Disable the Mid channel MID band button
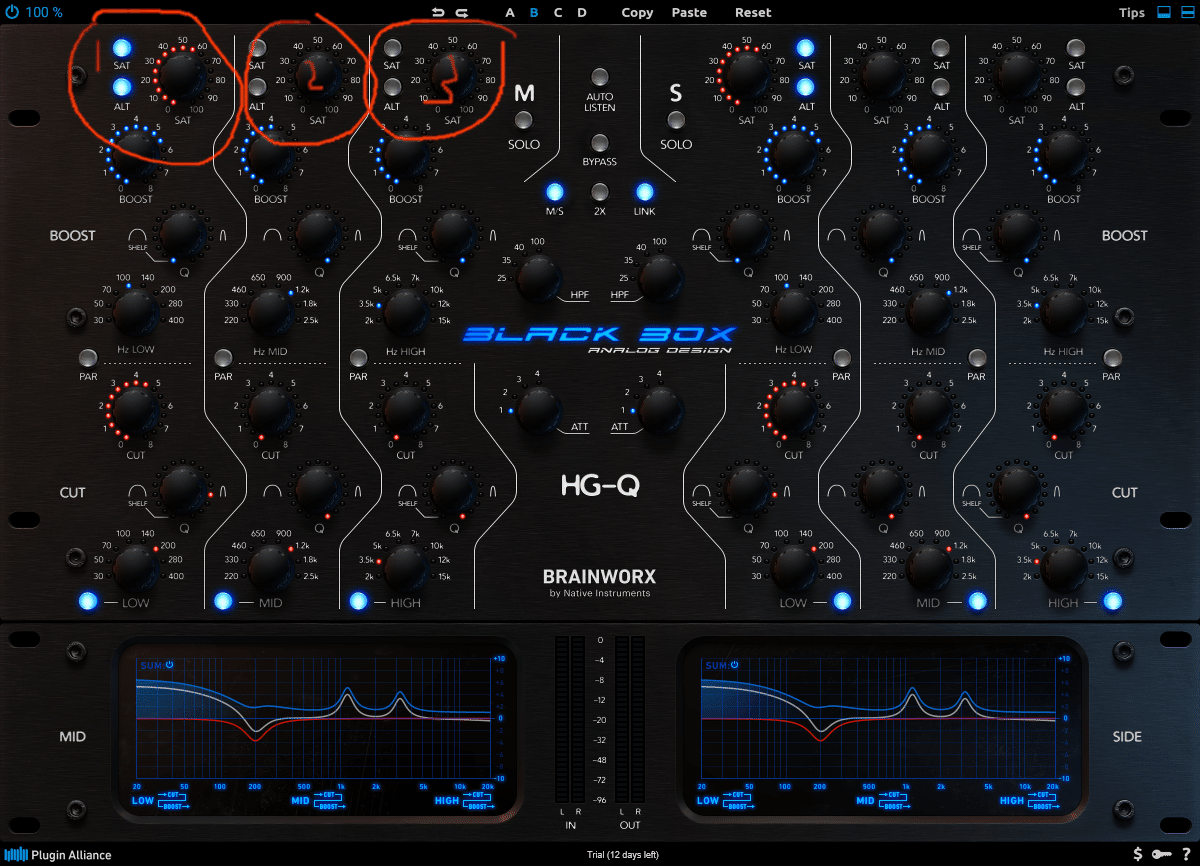Image resolution: width=1200 pixels, height=866 pixels. pyautogui.click(x=223, y=602)
